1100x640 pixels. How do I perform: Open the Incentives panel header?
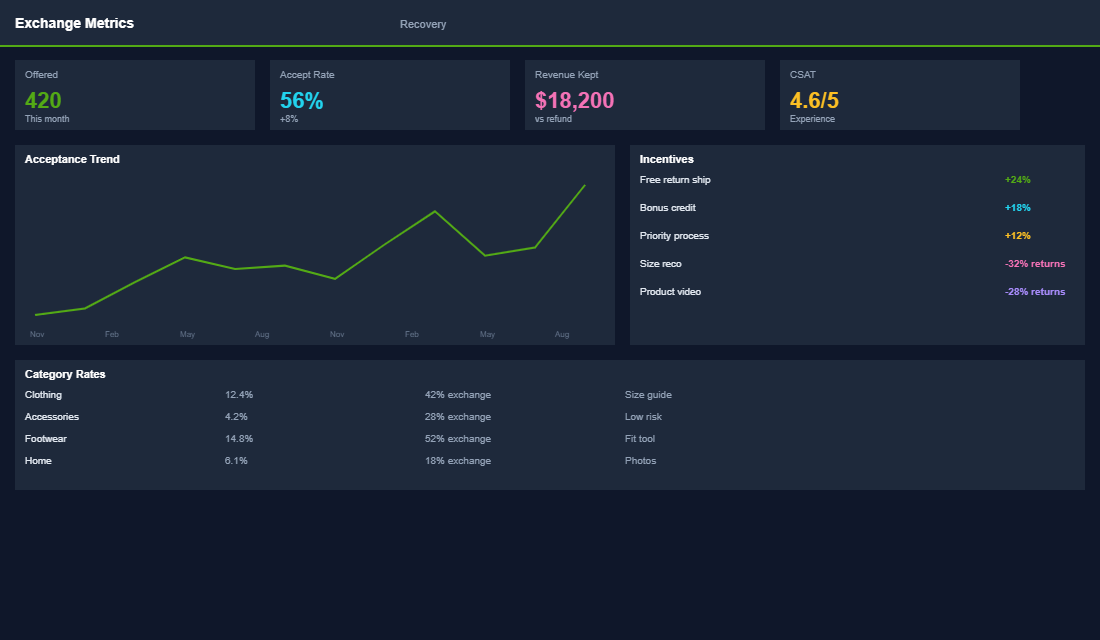tap(664, 159)
